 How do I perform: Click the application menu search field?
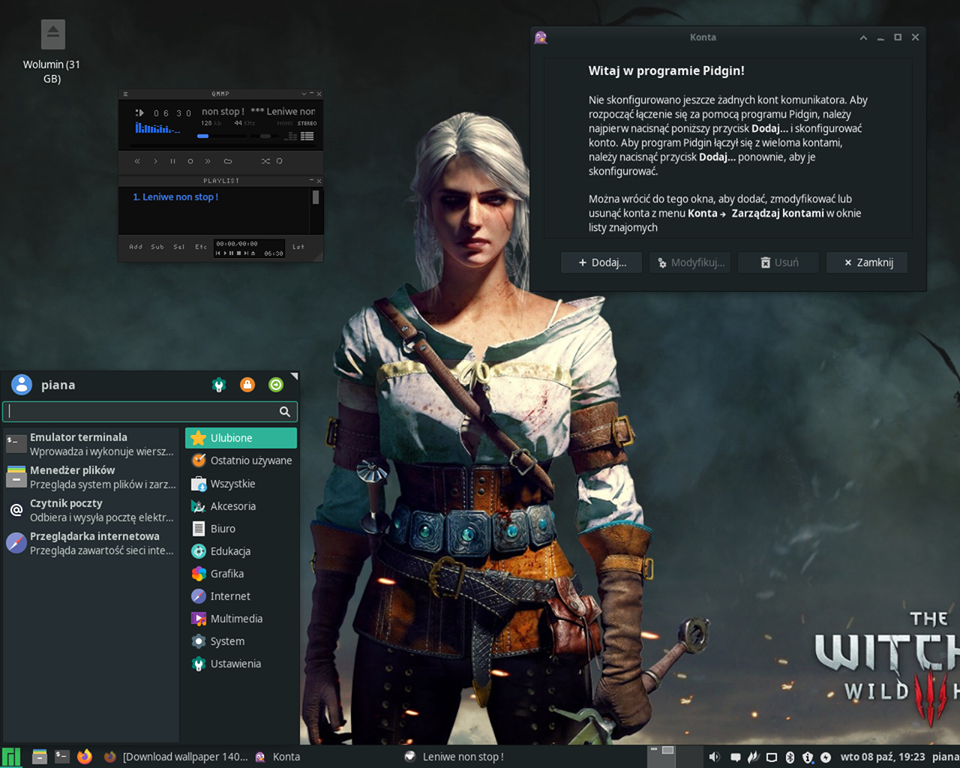click(x=140, y=411)
